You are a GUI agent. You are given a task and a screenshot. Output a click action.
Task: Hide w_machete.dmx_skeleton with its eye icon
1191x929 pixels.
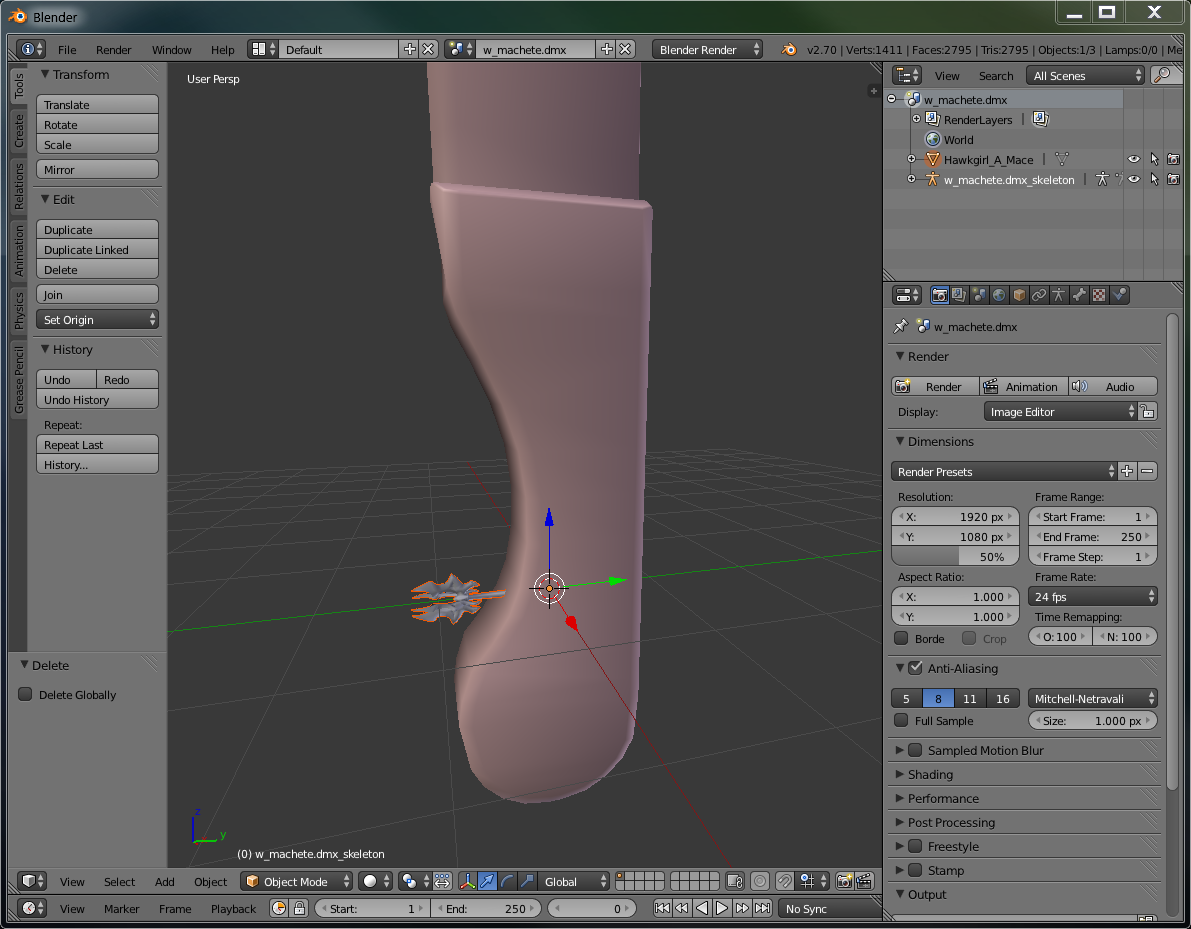1133,179
